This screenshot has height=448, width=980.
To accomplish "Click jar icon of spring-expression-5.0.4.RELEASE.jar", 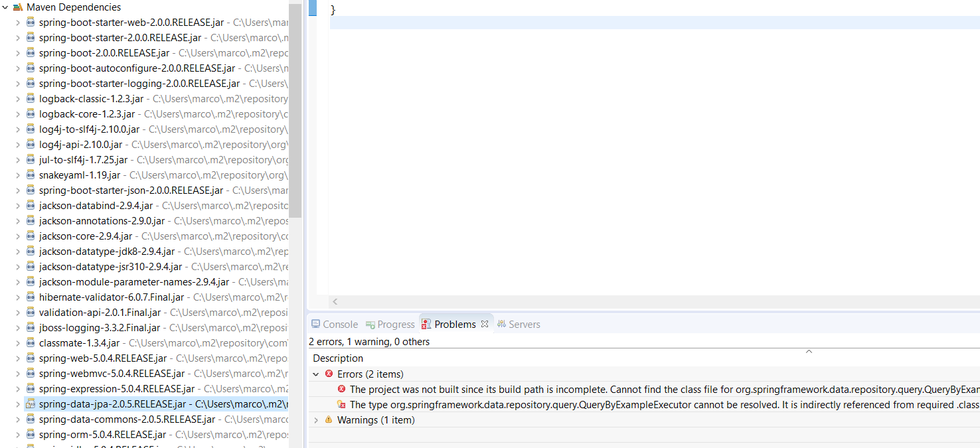I will 31,389.
